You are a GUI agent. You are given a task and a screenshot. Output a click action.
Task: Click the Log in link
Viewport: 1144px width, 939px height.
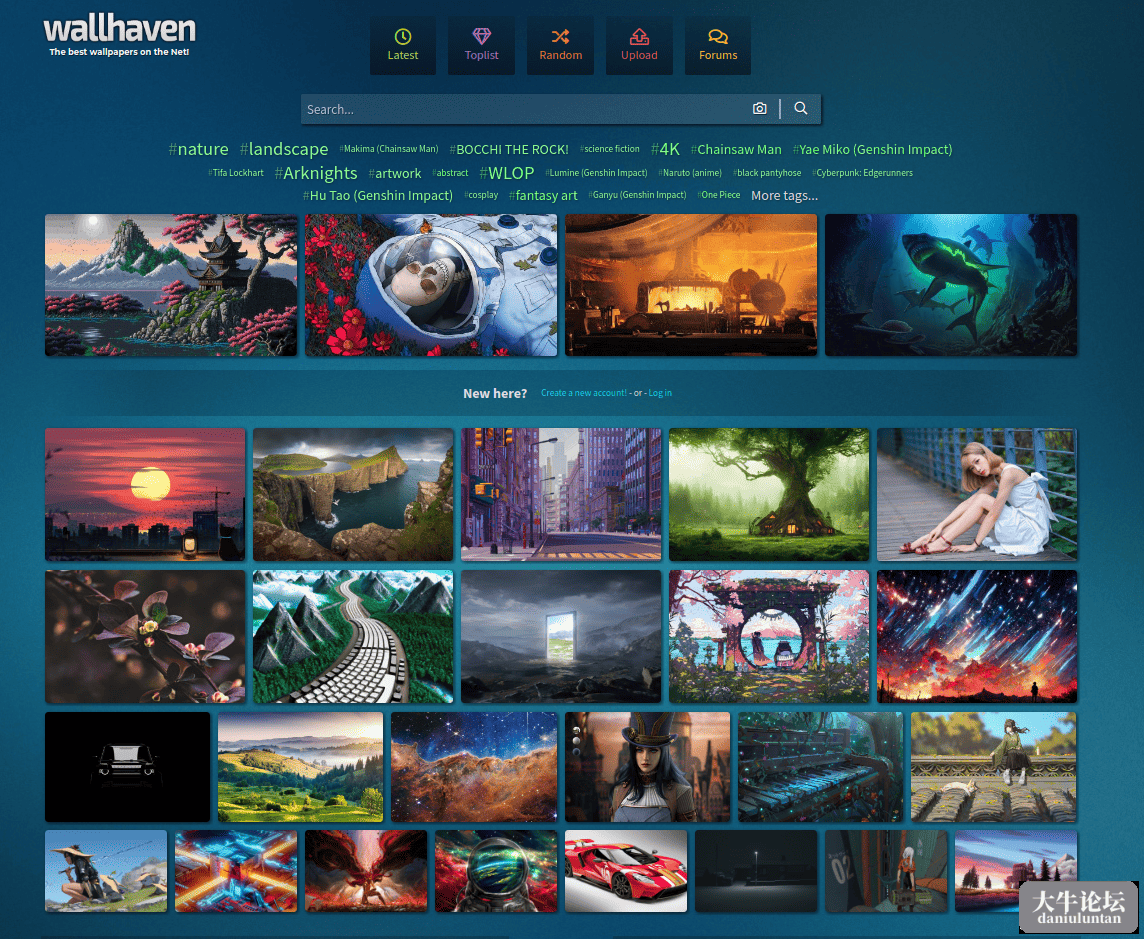[660, 393]
